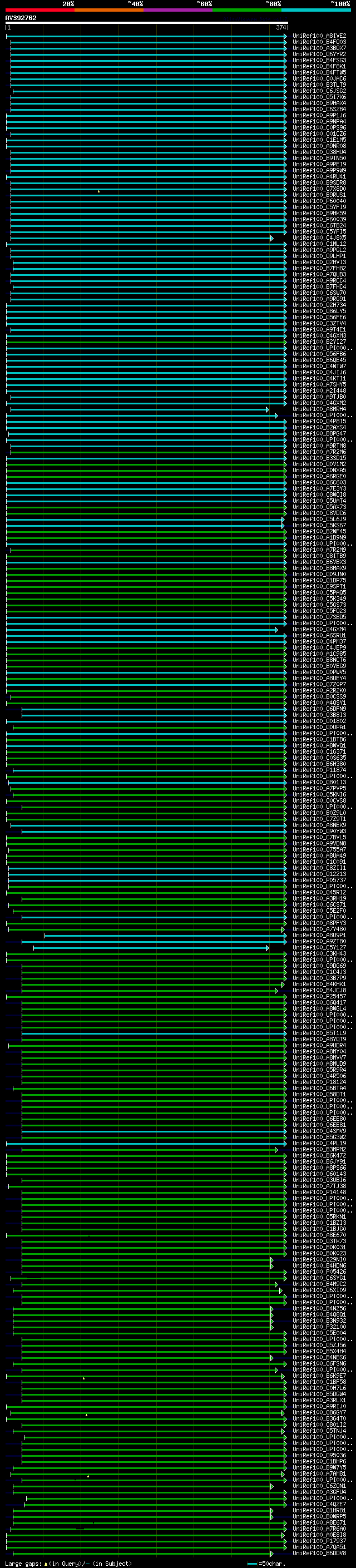Image resolution: width=356 pixels, height=1568 pixels.
Task: Select the query name AV392762
Action: (x=21, y=18)
